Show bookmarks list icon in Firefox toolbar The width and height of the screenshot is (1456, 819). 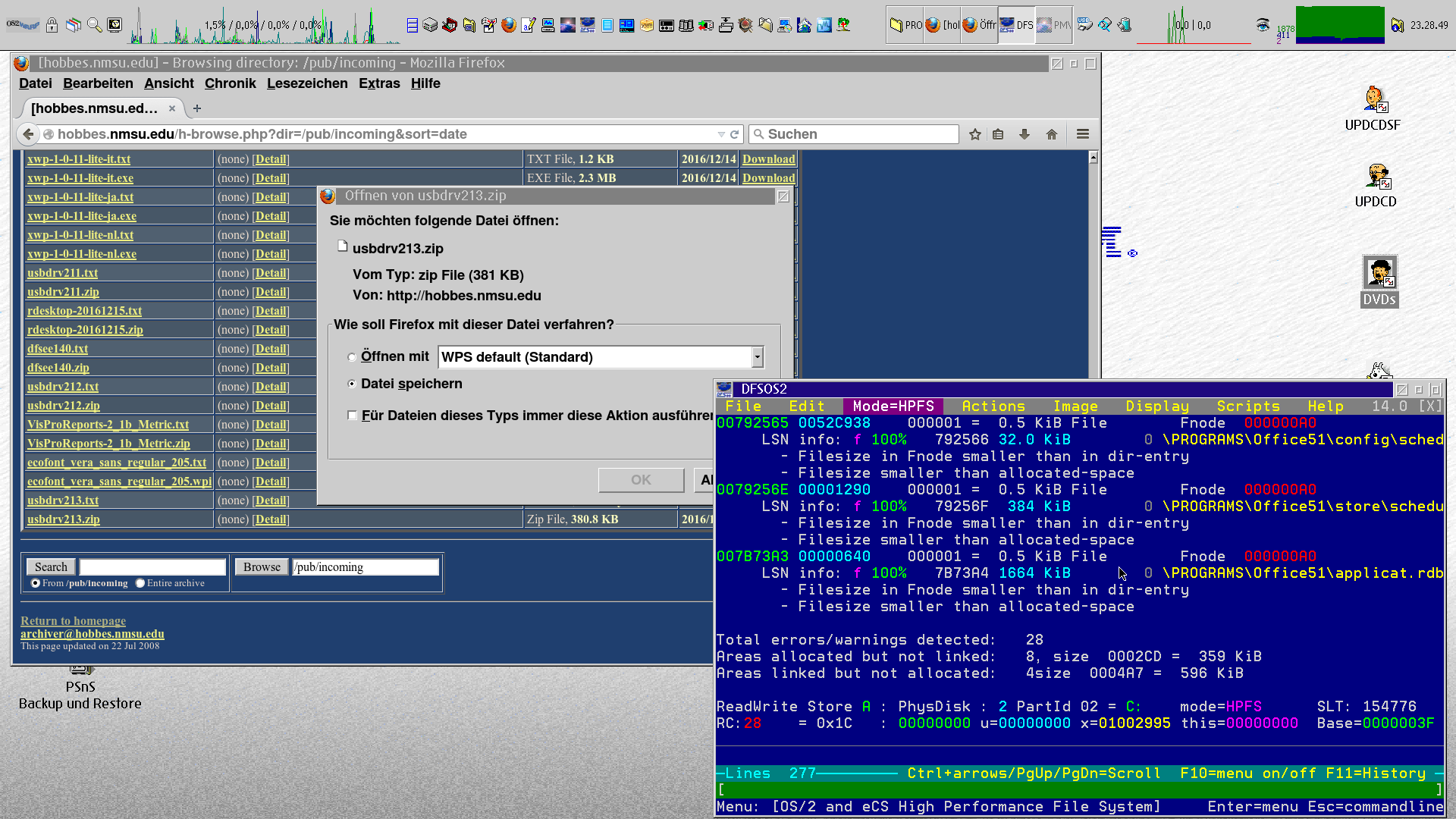[x=998, y=134]
